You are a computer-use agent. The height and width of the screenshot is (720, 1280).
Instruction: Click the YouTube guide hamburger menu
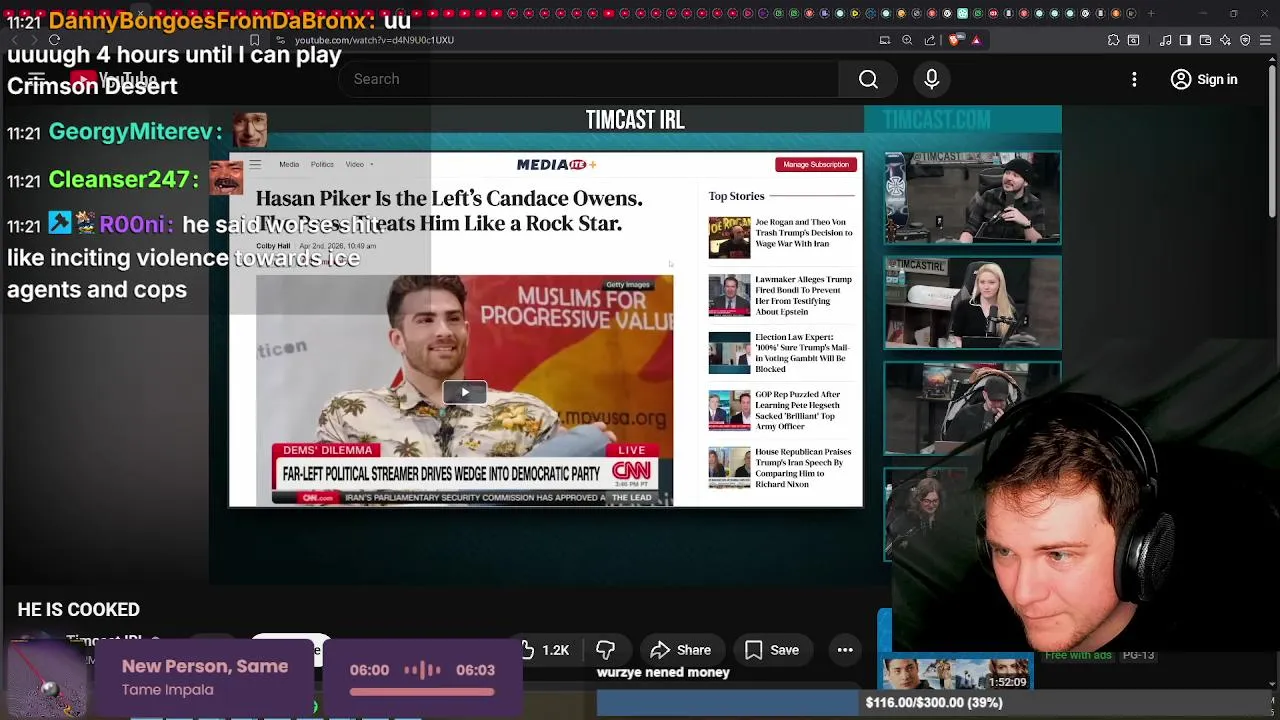point(36,79)
